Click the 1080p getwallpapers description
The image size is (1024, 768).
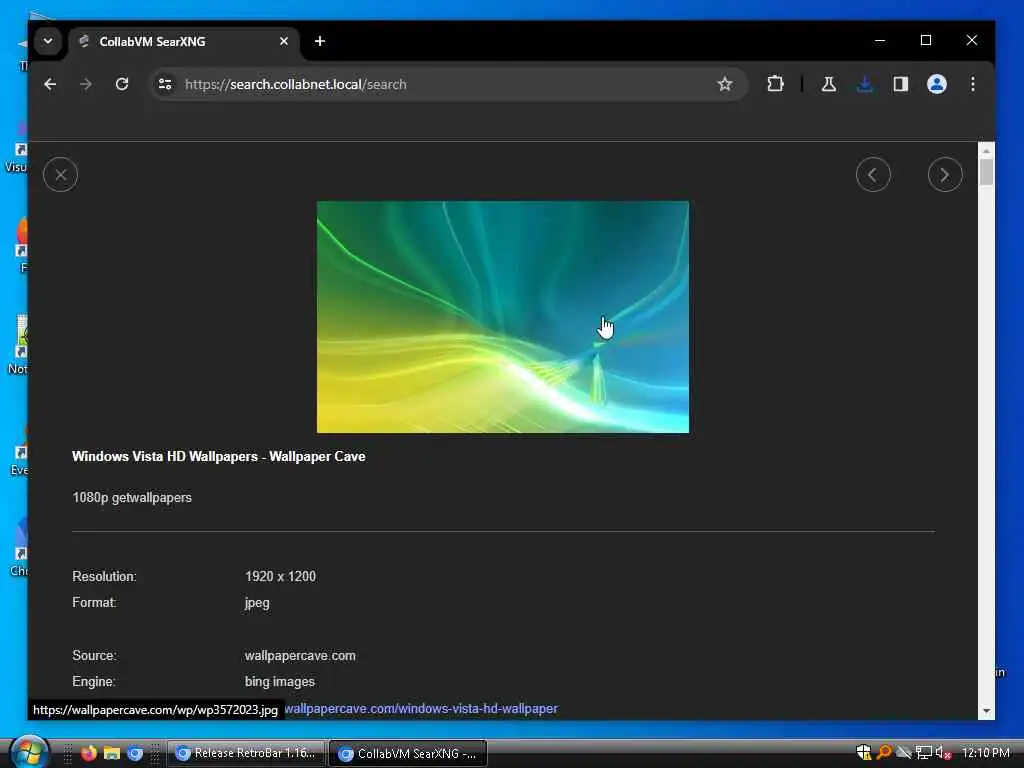tap(132, 498)
